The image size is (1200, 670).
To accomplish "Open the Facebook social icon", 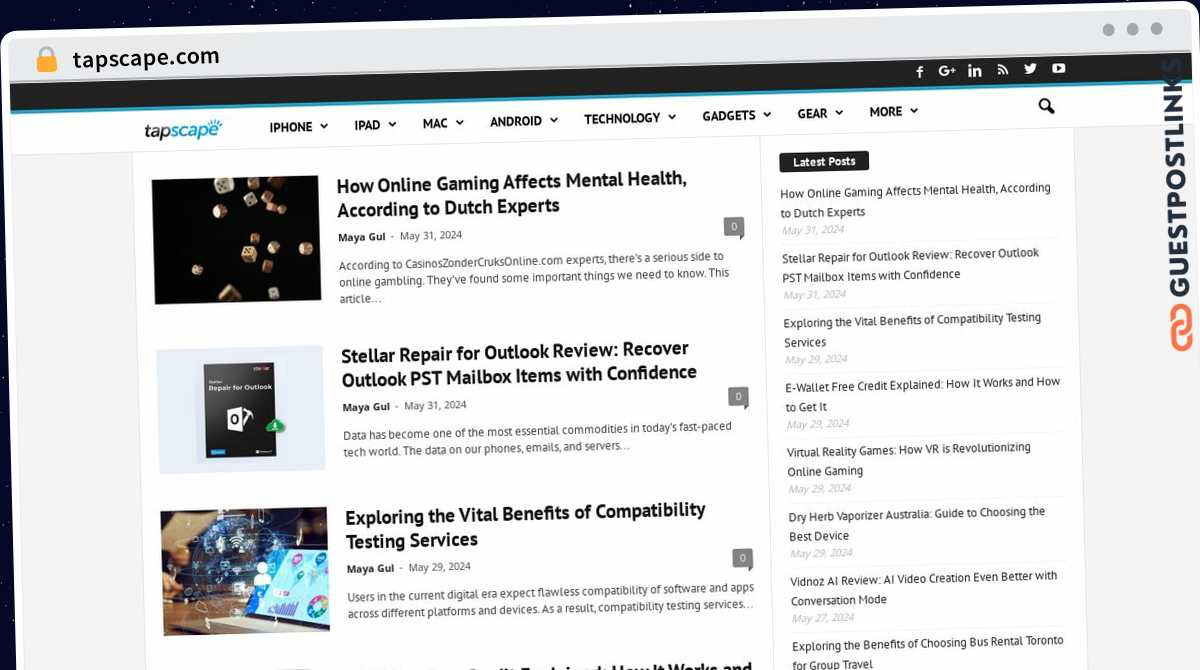I will click(x=920, y=72).
